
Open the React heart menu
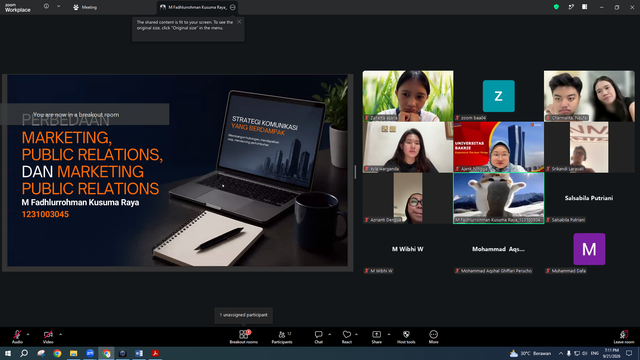click(347, 337)
